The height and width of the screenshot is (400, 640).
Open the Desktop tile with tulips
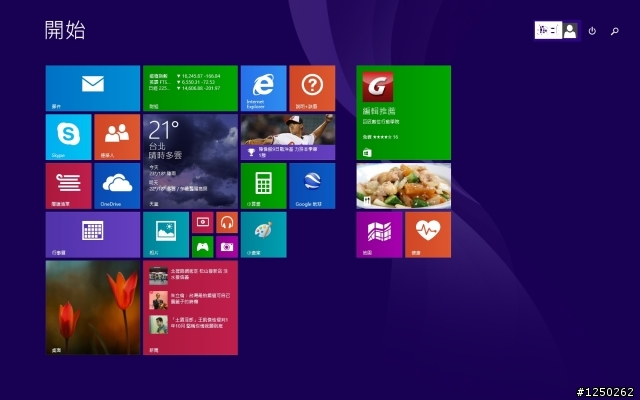pos(93,308)
